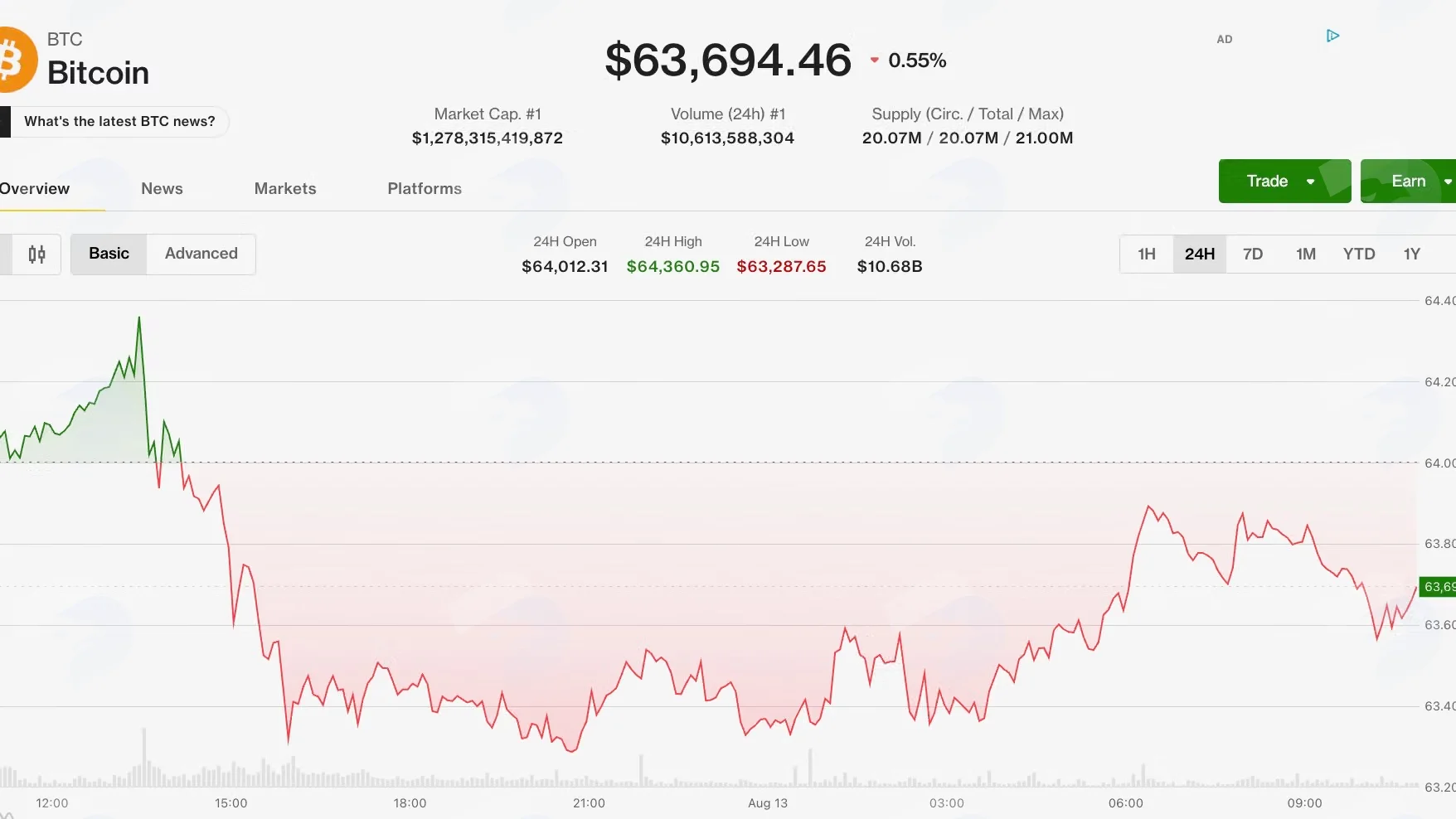Image resolution: width=1456 pixels, height=819 pixels.
Task: Click "What's the latest BTC news?" button
Action: [x=119, y=122]
